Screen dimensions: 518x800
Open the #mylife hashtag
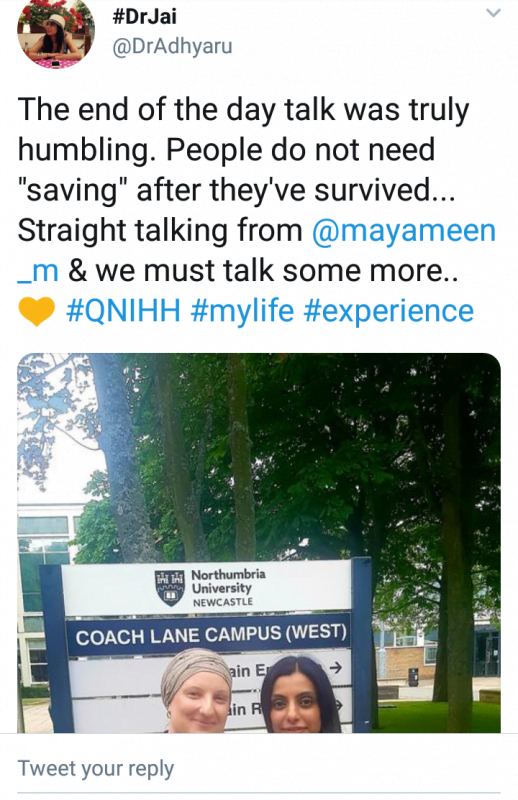[x=242, y=311]
